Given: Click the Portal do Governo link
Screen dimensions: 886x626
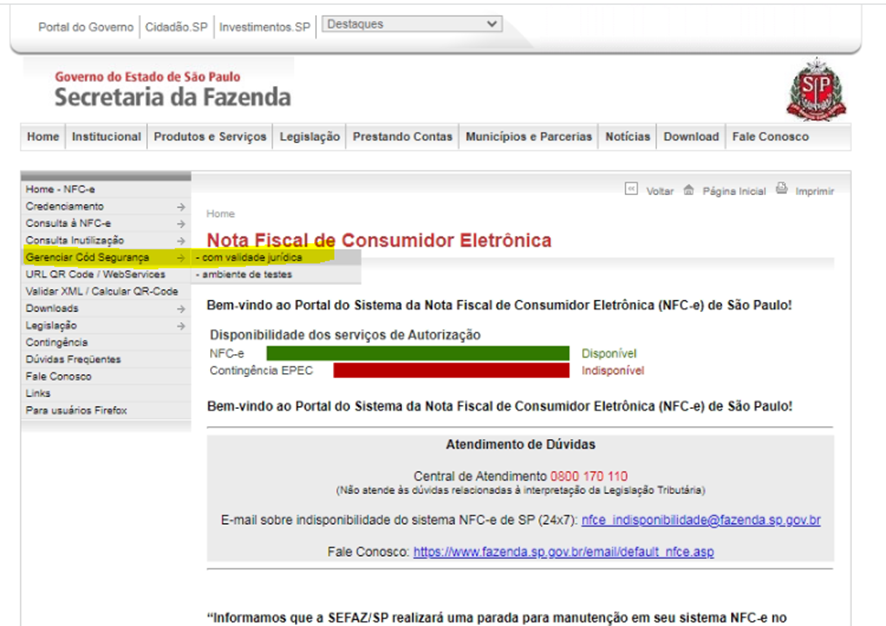Looking at the screenshot, I should (85, 27).
